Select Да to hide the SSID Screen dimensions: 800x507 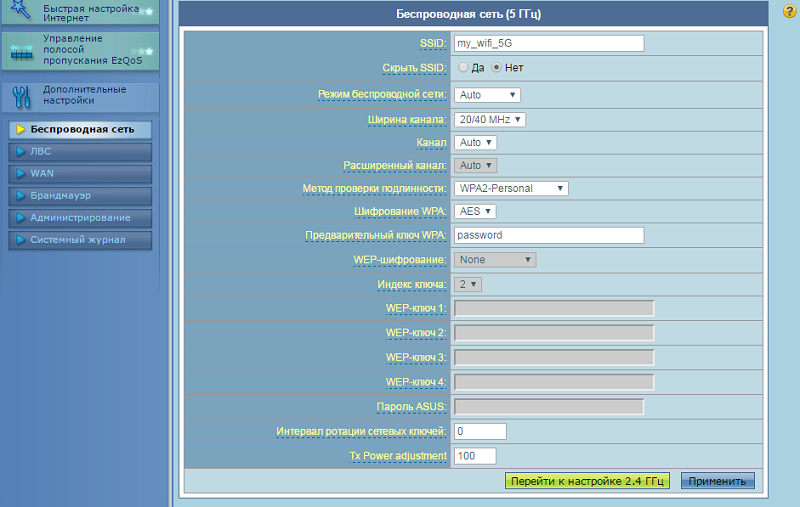(463, 68)
